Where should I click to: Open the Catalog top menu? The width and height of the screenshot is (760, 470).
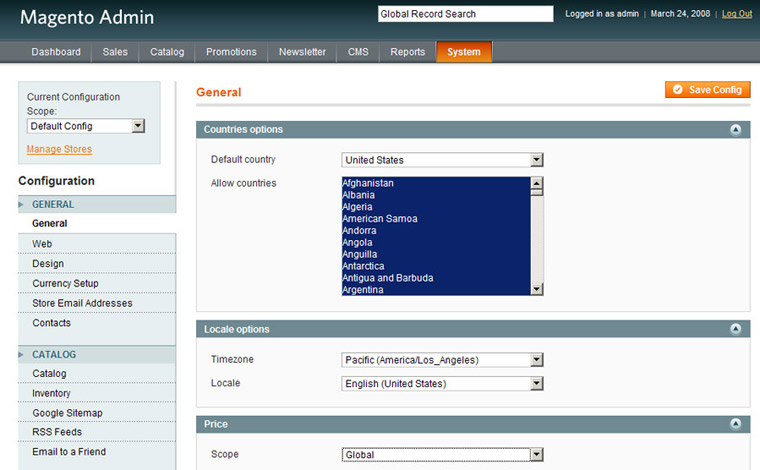point(167,52)
